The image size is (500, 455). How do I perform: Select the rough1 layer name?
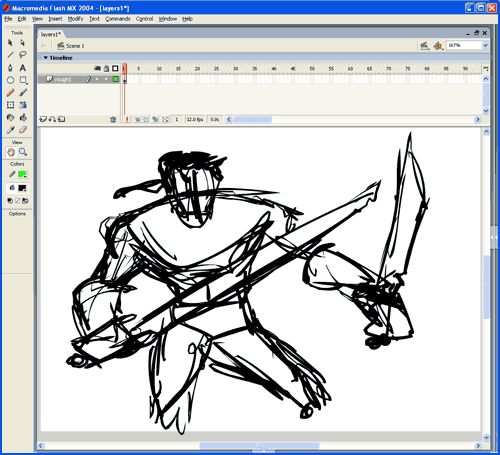pos(63,79)
